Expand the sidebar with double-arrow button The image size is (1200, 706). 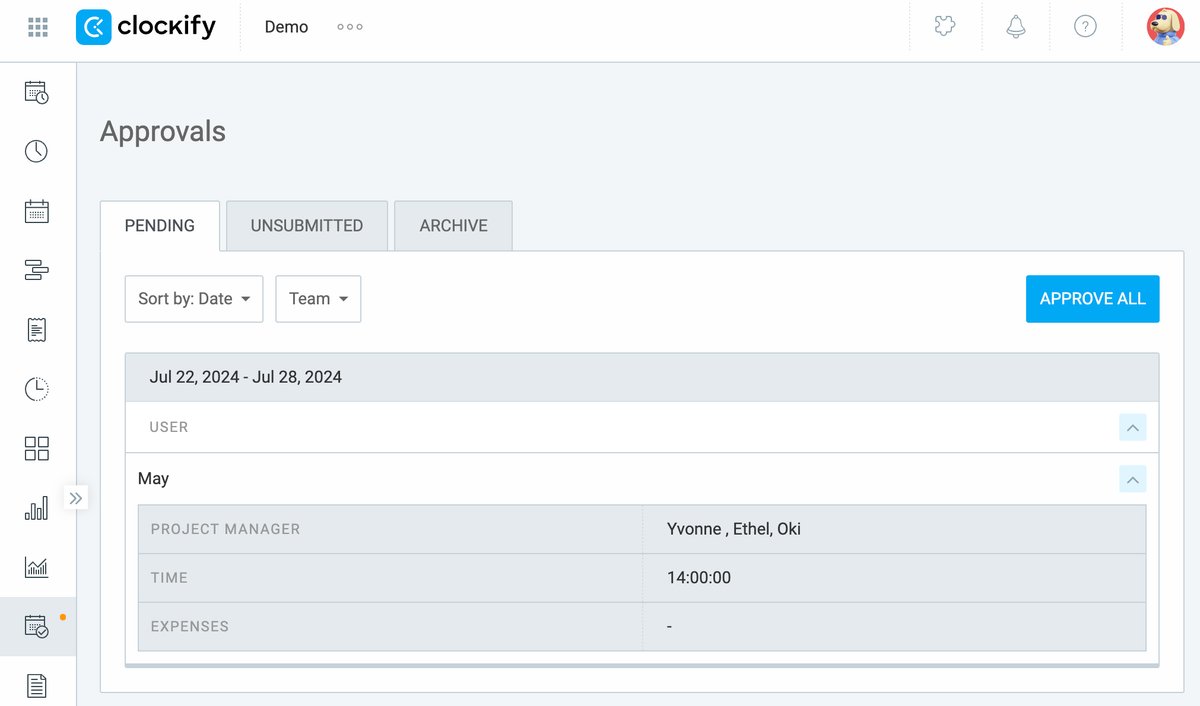[x=76, y=497]
